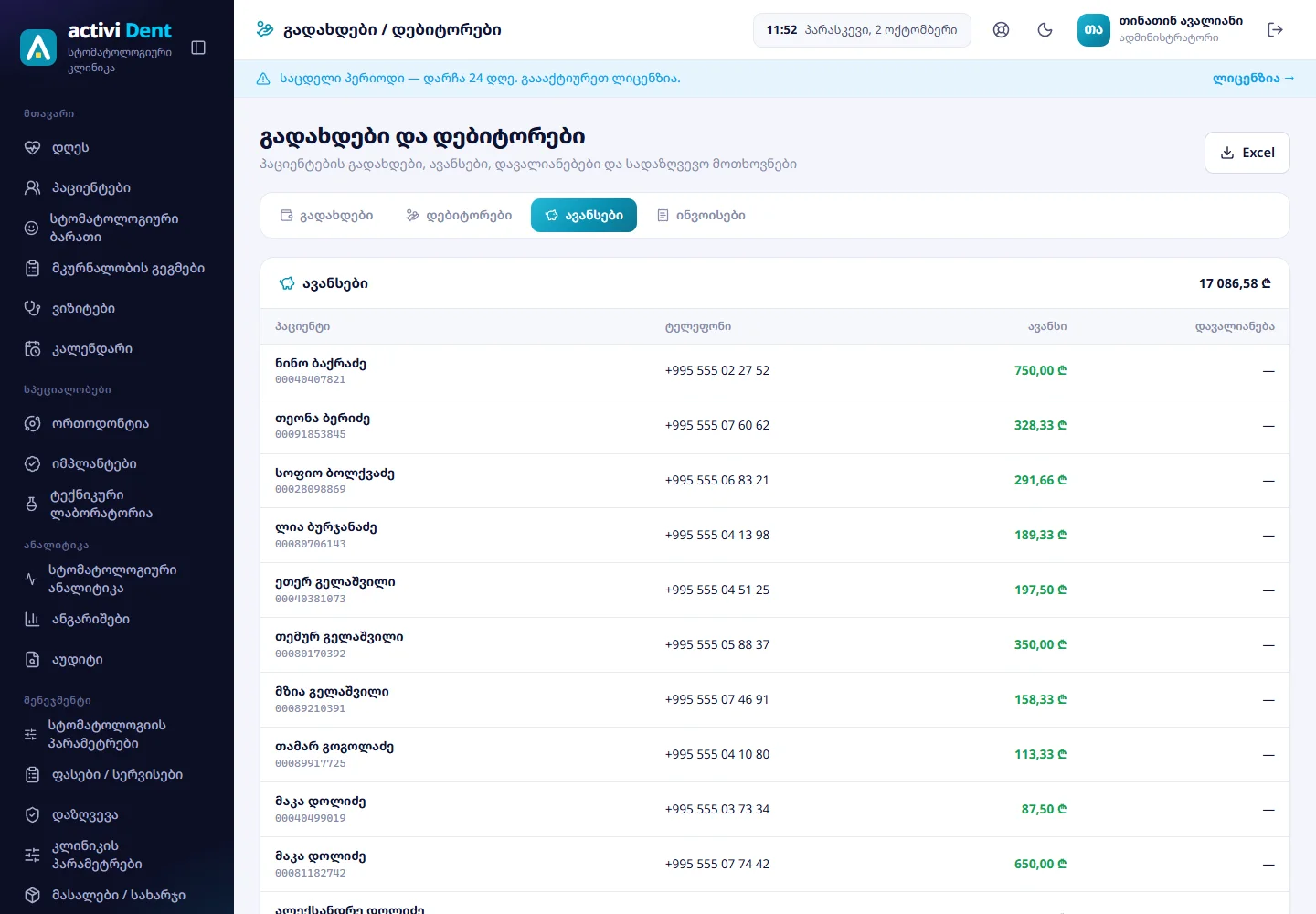Follow the ლიცენზია link
1316x914 pixels.
tap(1253, 79)
